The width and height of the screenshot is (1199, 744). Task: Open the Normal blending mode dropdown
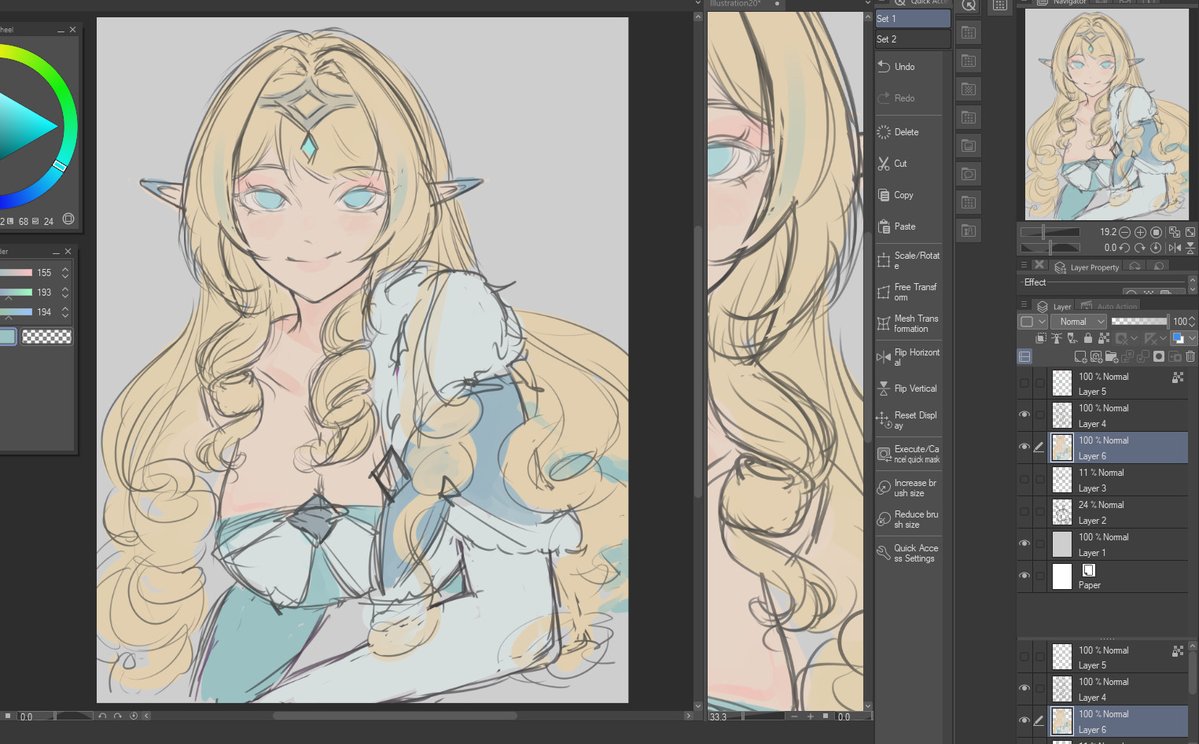[1078, 322]
